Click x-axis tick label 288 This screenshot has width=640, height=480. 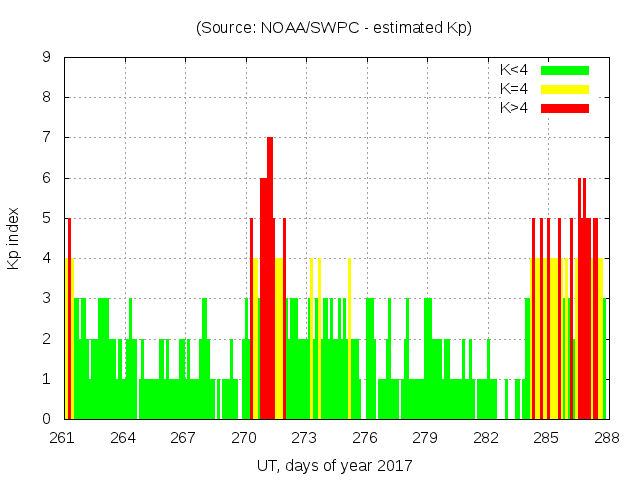(606, 437)
